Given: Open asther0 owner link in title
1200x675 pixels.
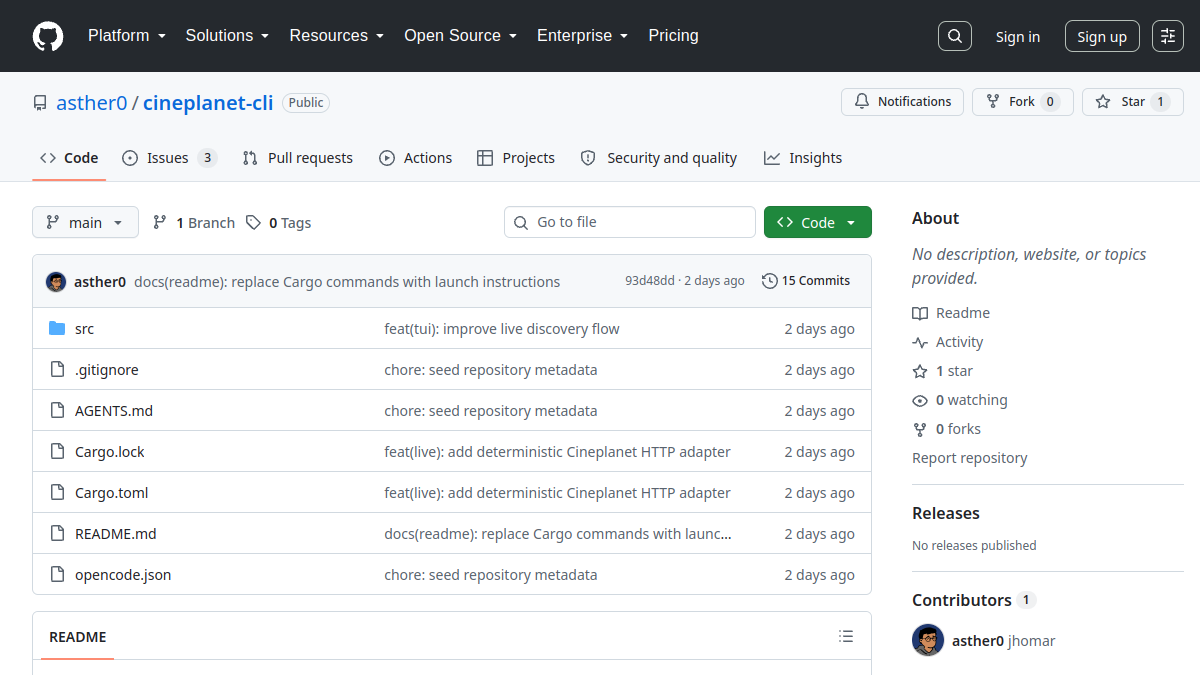Looking at the screenshot, I should pos(92,103).
